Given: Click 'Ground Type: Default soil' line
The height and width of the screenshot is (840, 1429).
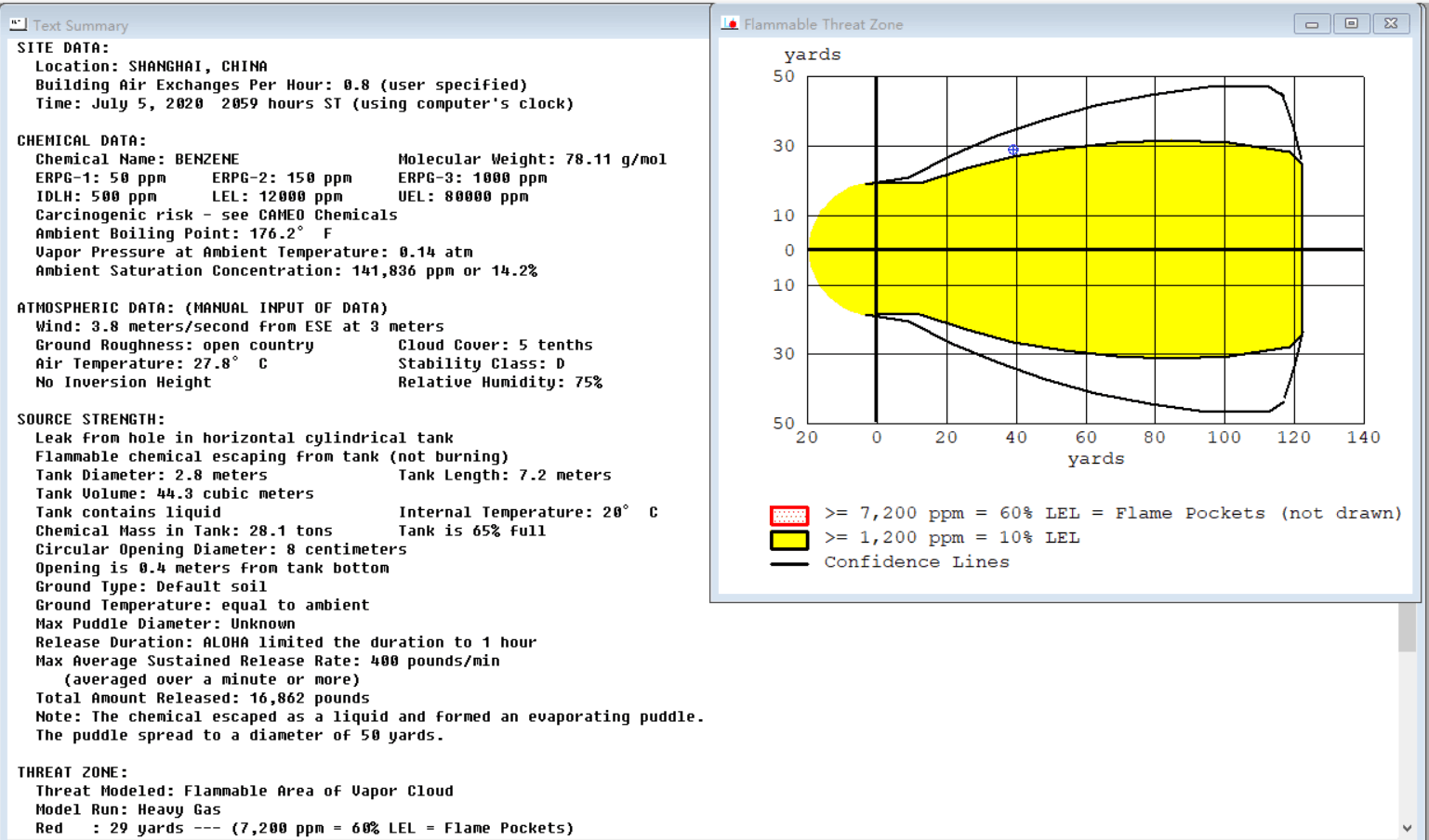Looking at the screenshot, I should 152,587.
